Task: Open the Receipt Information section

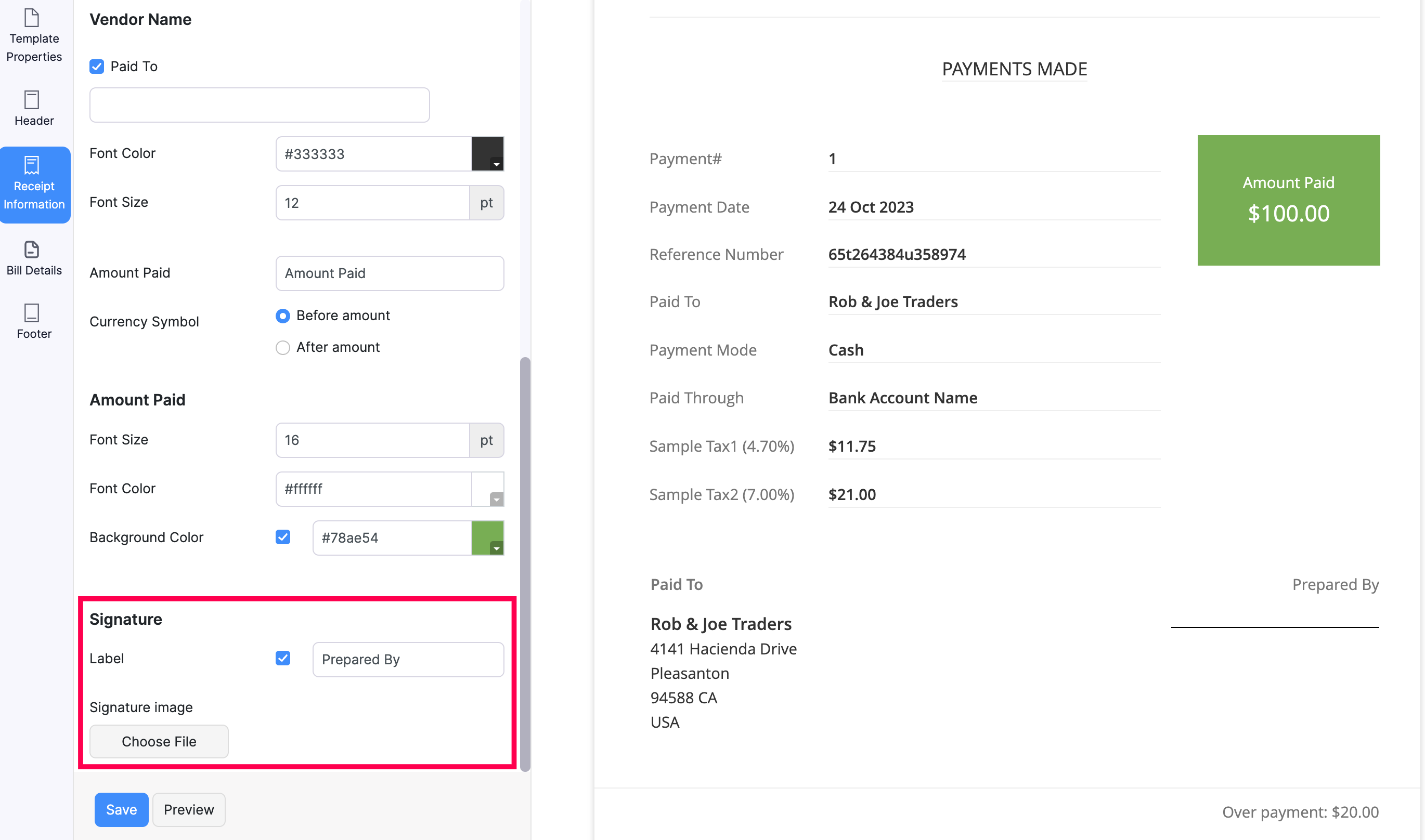Action: [34, 184]
